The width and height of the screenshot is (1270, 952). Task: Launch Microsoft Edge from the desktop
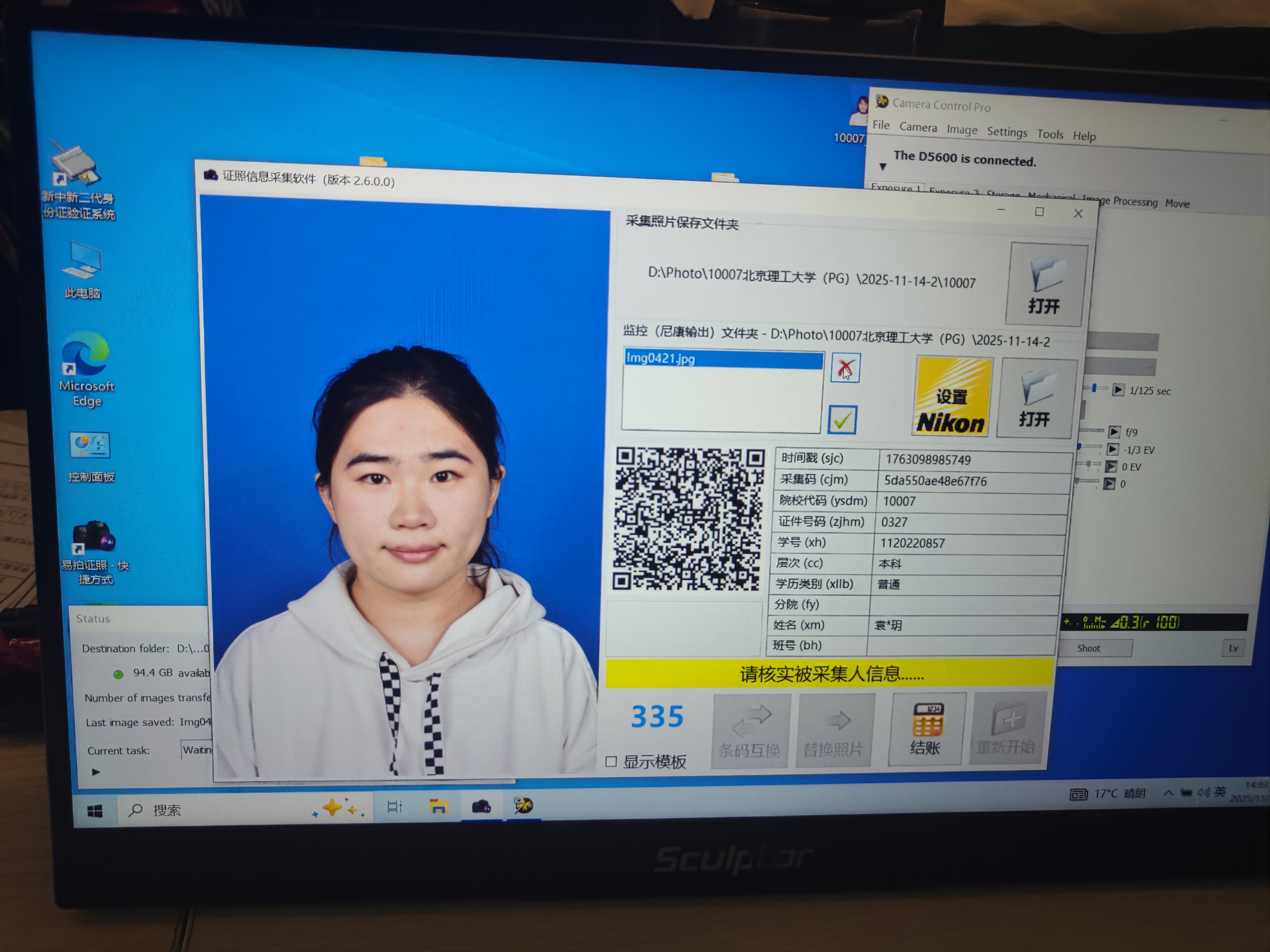[86, 369]
